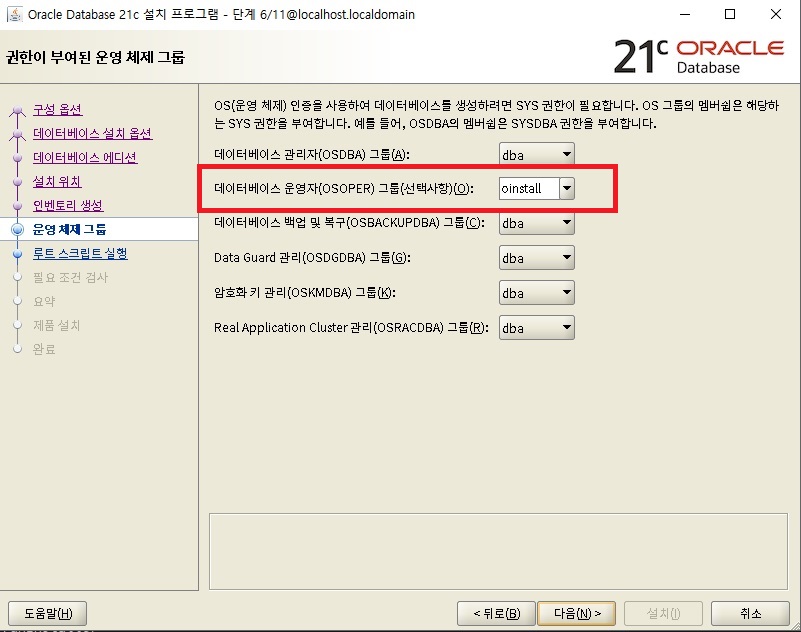801x632 pixels.
Task: Open the OSRACDBA cluster group dropdown
Action: pyautogui.click(x=536, y=328)
